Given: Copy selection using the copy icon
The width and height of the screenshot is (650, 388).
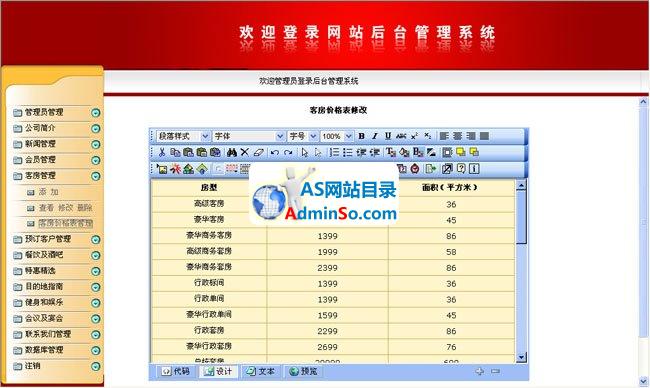Looking at the screenshot, I should (175, 152).
